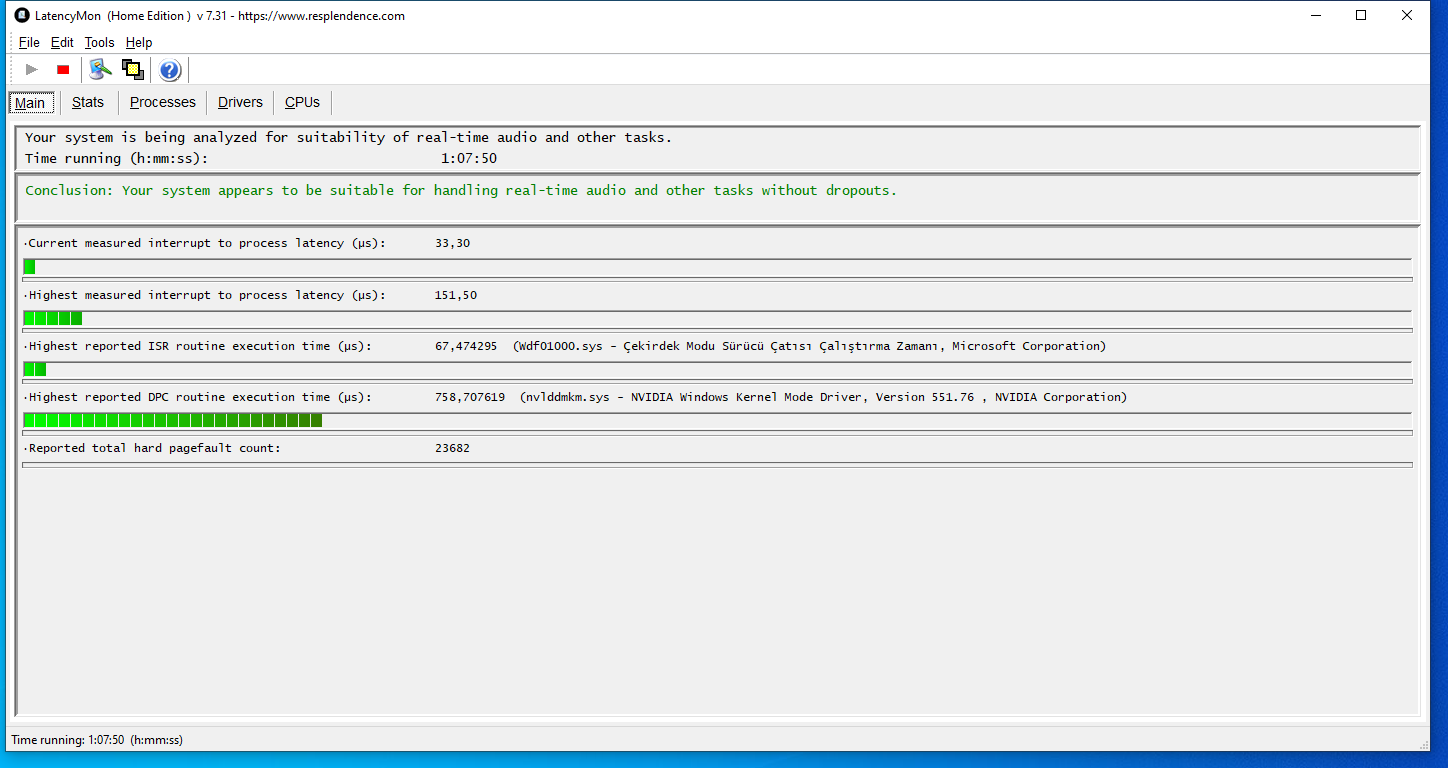The width and height of the screenshot is (1448, 768).
Task: Click the computer with magnifier toolbar icon
Action: [x=100, y=69]
